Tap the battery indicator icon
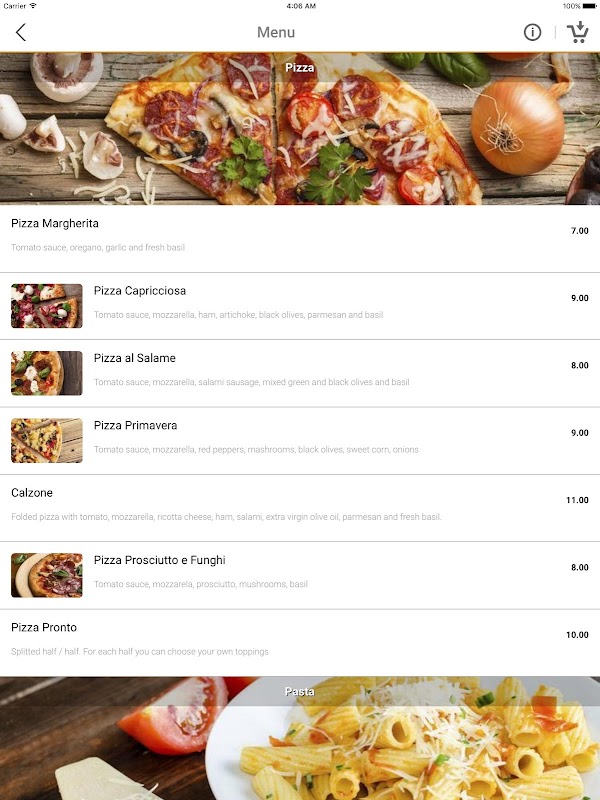This screenshot has width=600, height=800. pyautogui.click(x=589, y=6)
